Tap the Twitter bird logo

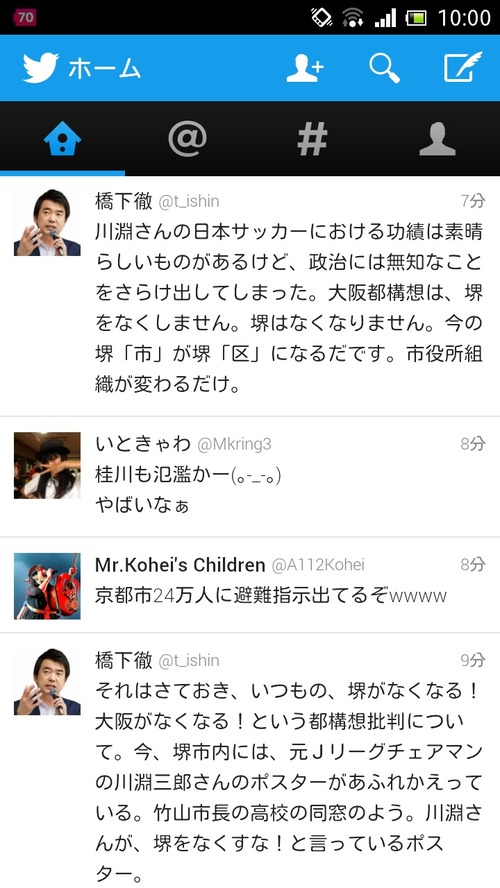coord(41,68)
